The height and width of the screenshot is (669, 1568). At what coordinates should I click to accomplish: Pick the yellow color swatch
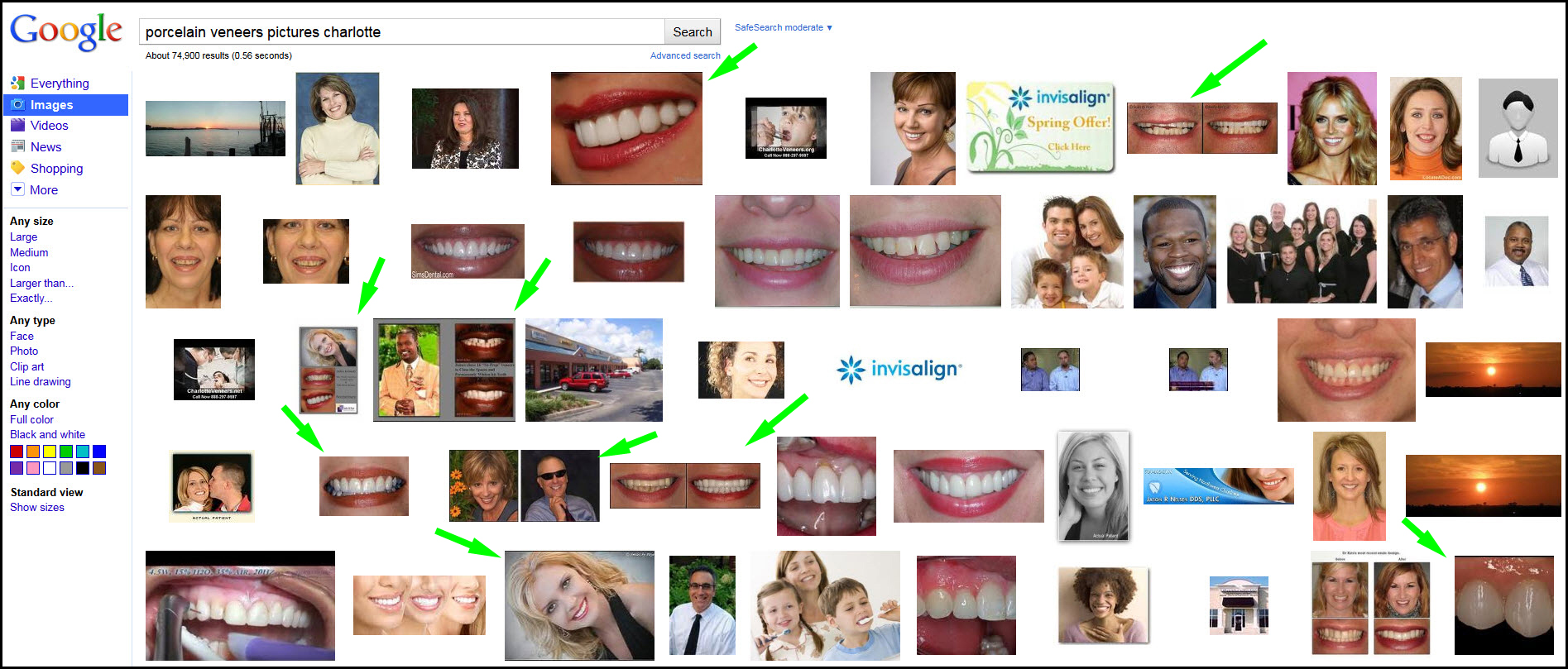point(50,452)
